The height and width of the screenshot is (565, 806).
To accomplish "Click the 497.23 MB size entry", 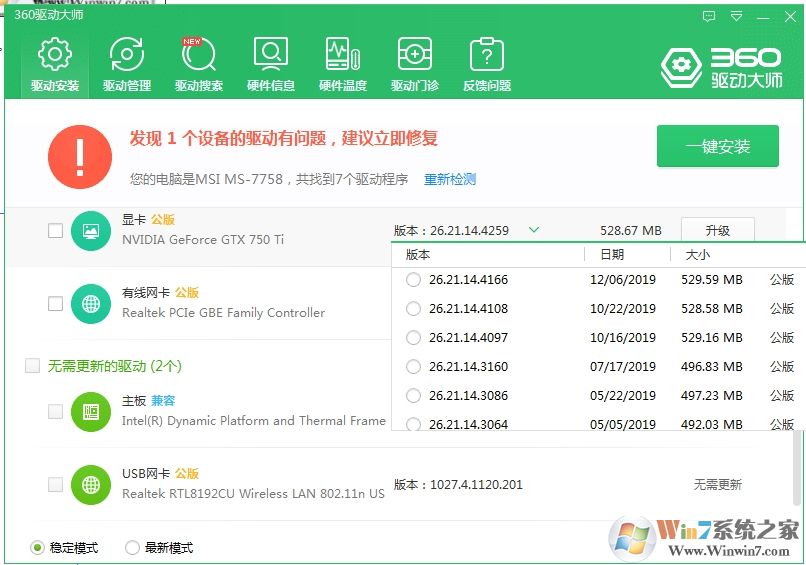I will (x=711, y=395).
